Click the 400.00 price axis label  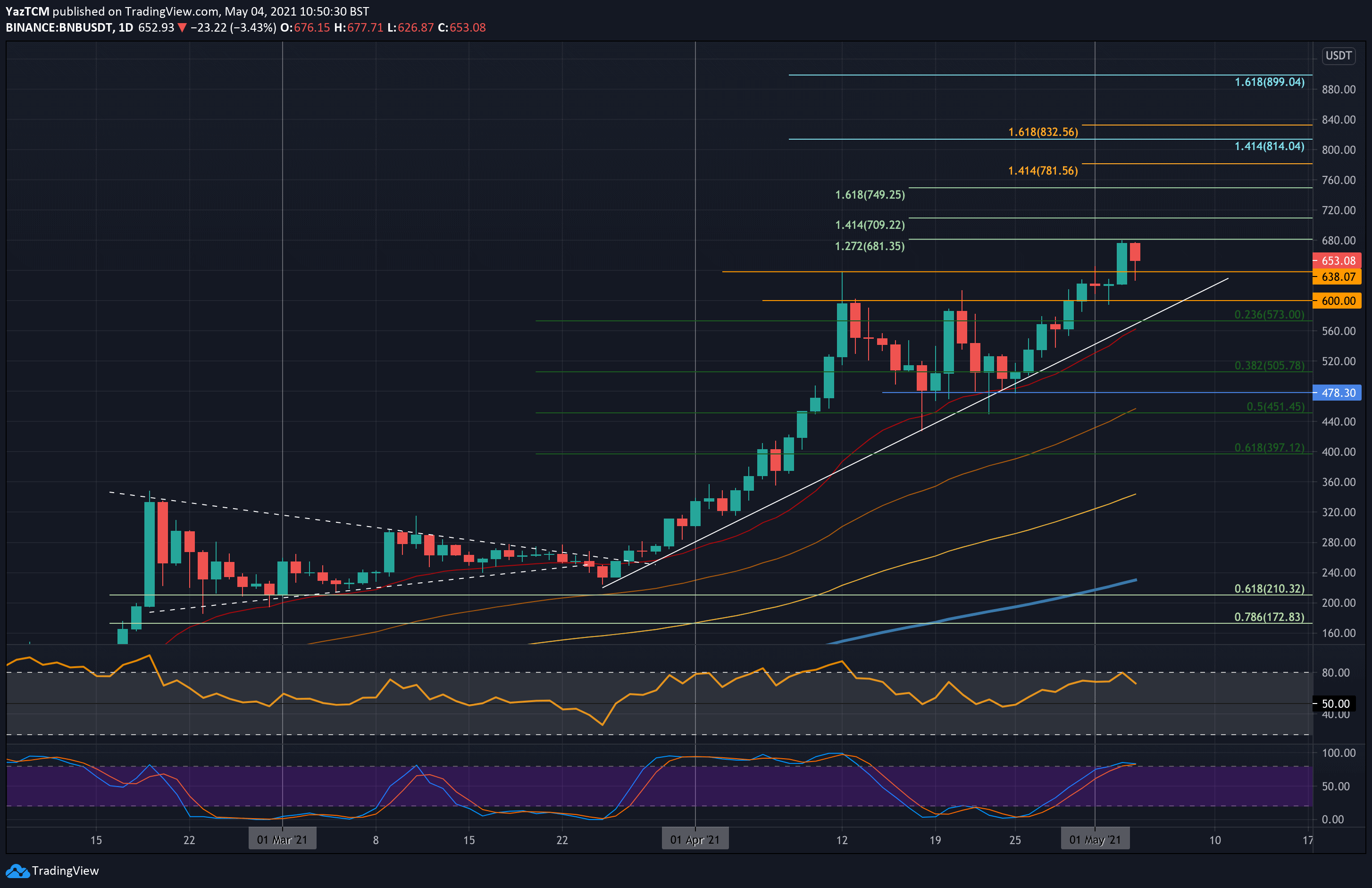pos(1339,452)
